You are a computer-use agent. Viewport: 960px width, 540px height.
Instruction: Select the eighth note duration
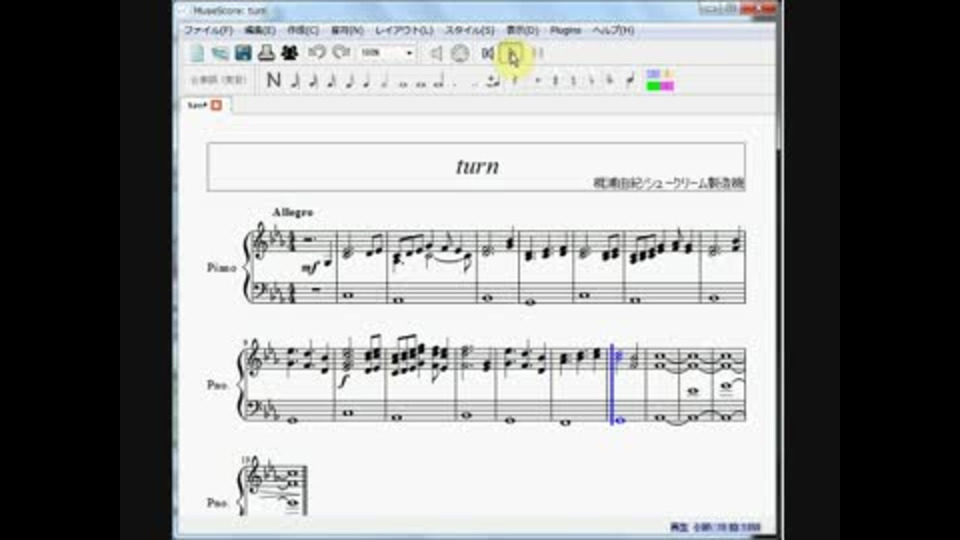(349, 80)
